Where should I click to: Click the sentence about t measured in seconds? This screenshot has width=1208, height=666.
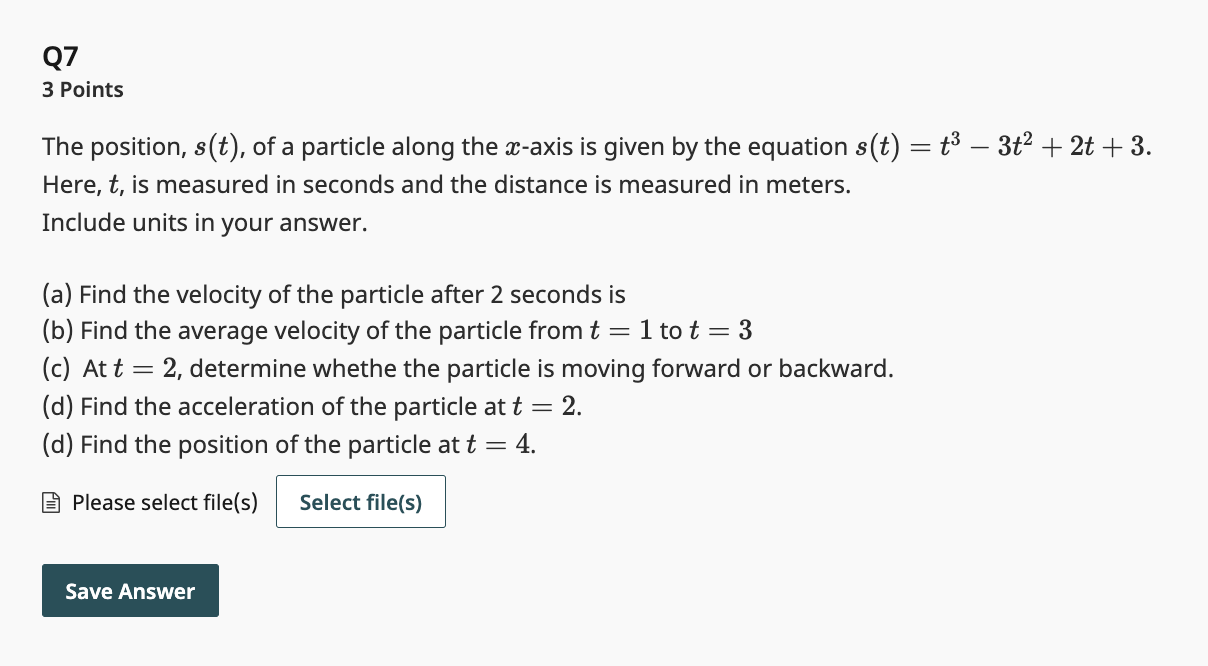click(446, 184)
